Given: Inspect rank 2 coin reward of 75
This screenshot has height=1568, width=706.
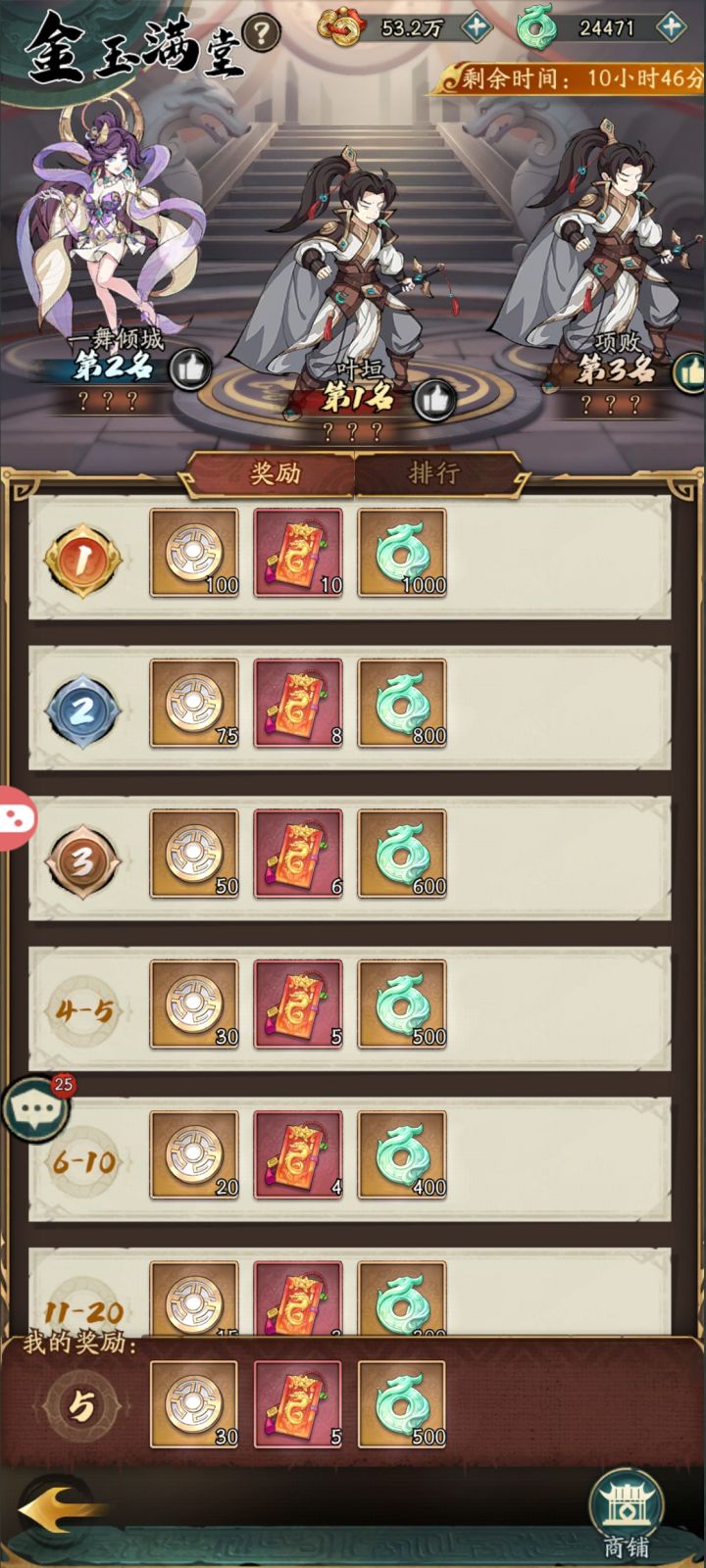Looking at the screenshot, I should click(194, 704).
